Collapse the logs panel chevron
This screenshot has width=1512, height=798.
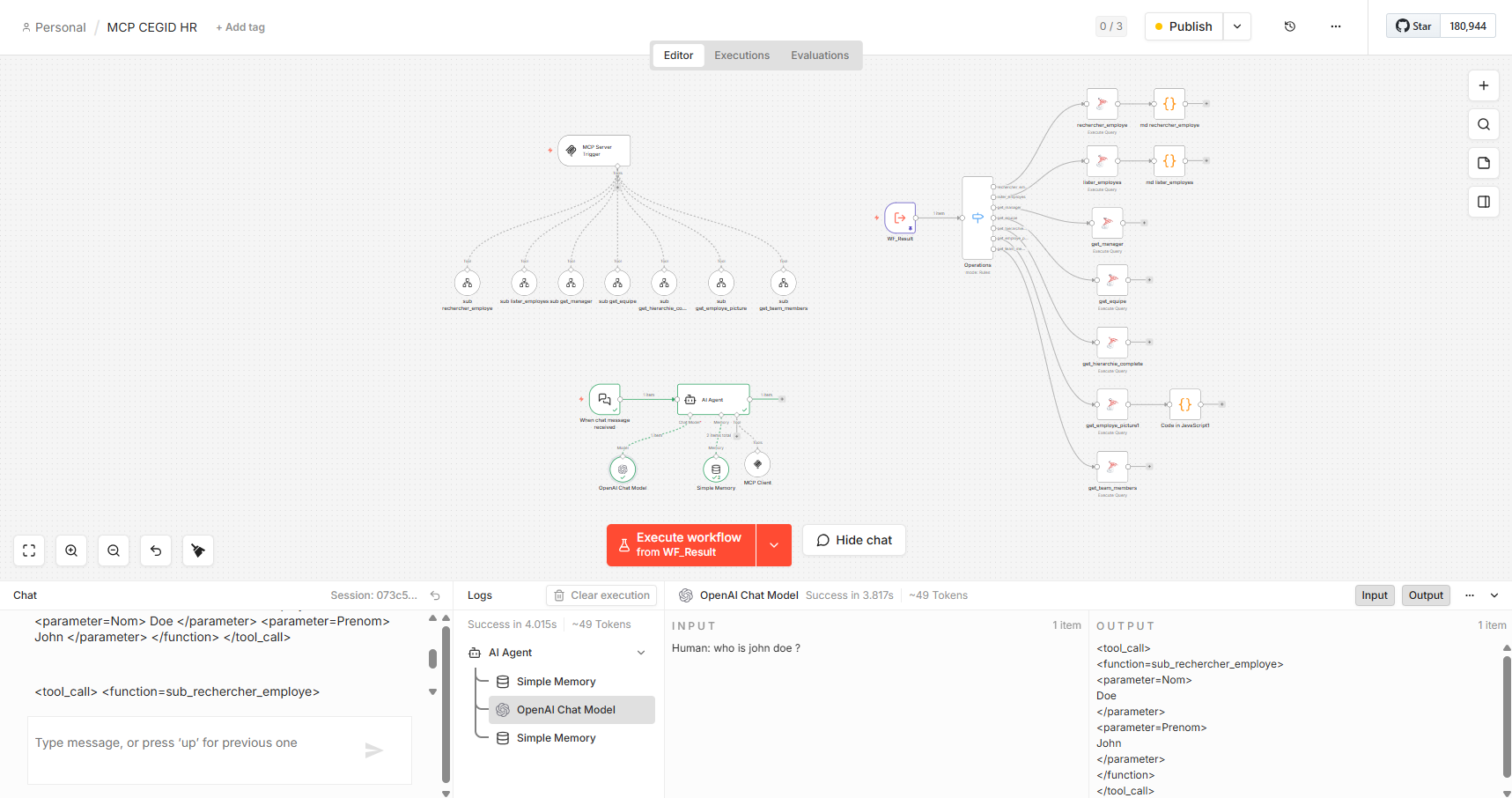1494,595
